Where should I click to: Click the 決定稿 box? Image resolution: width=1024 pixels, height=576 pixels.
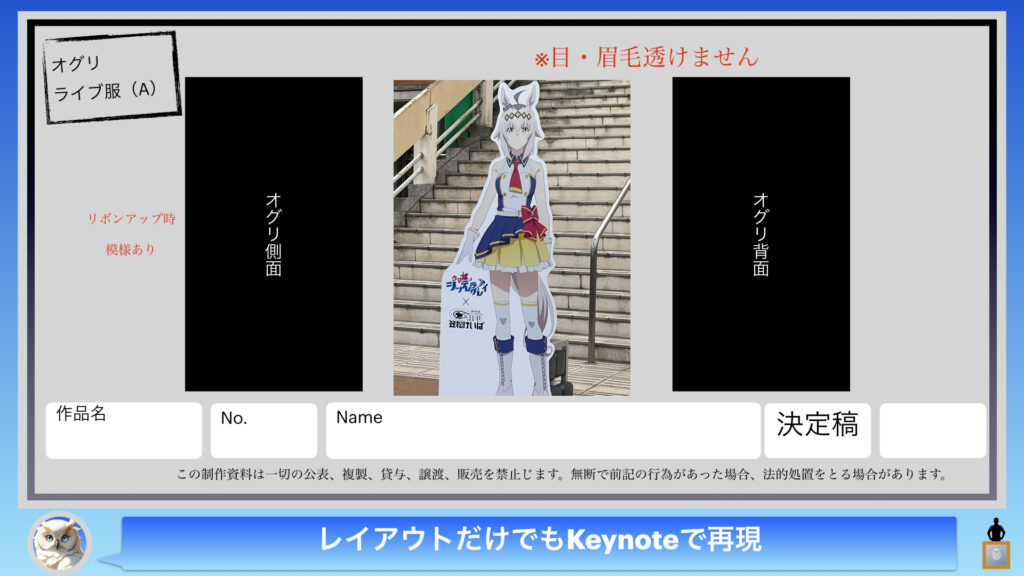pyautogui.click(x=818, y=430)
